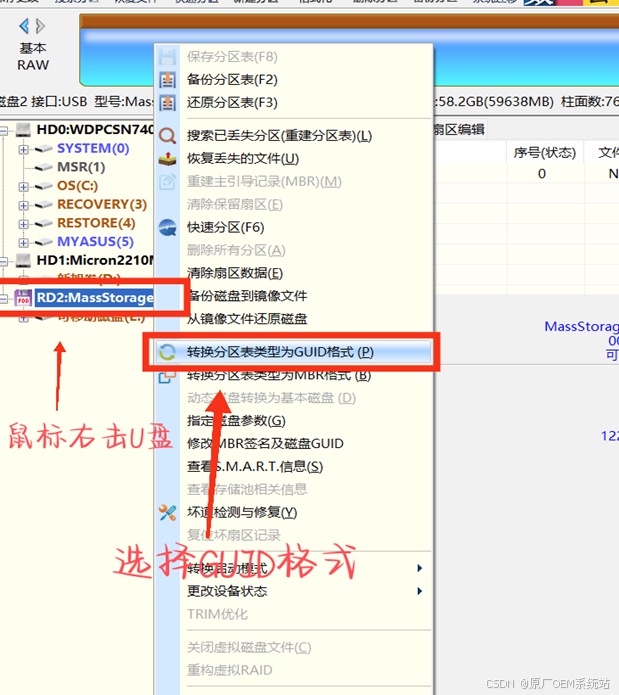Select RESTORE(4) partition in tree
Viewport: 619px width, 695px height.
click(96, 223)
